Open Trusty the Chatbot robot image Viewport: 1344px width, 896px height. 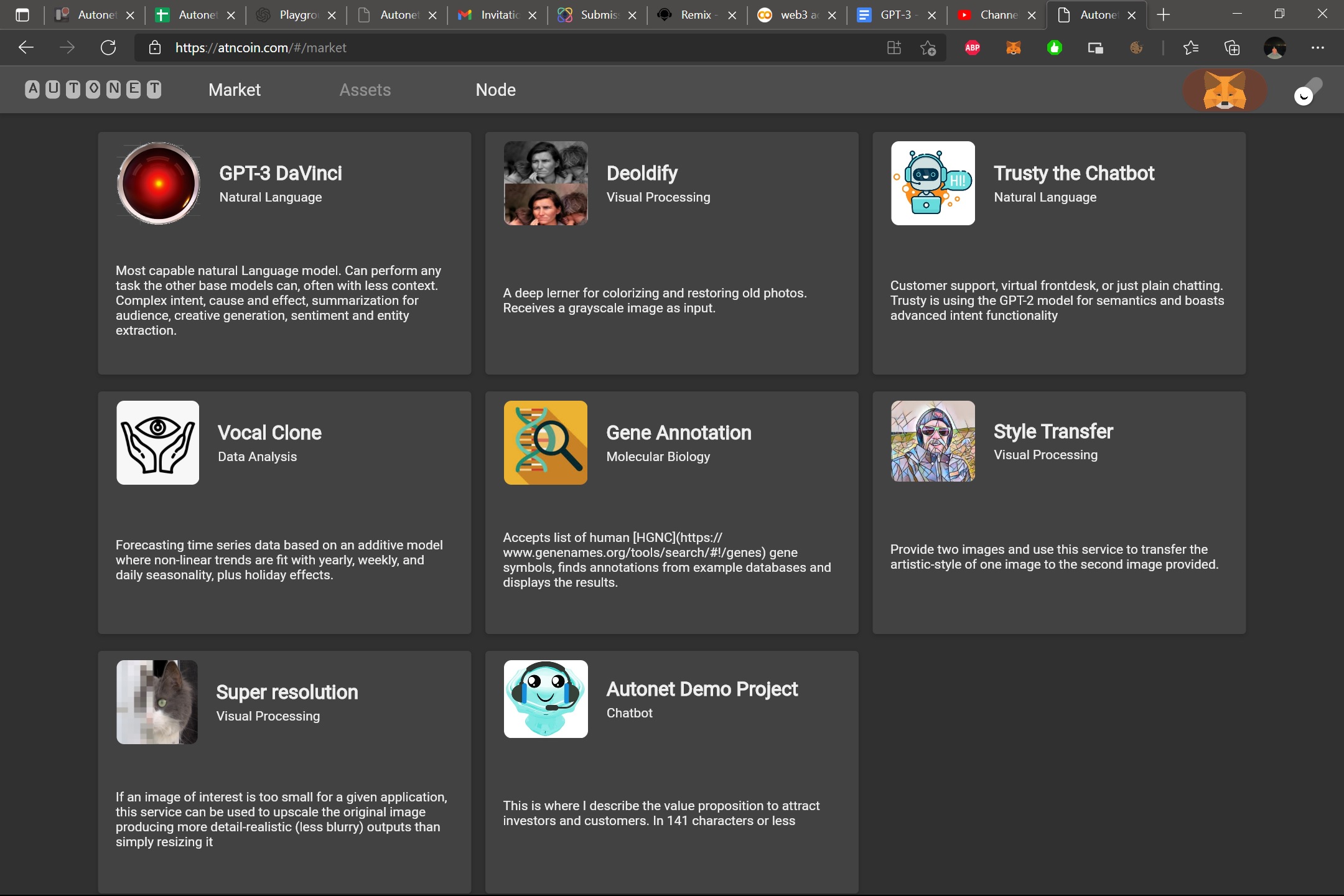(933, 183)
